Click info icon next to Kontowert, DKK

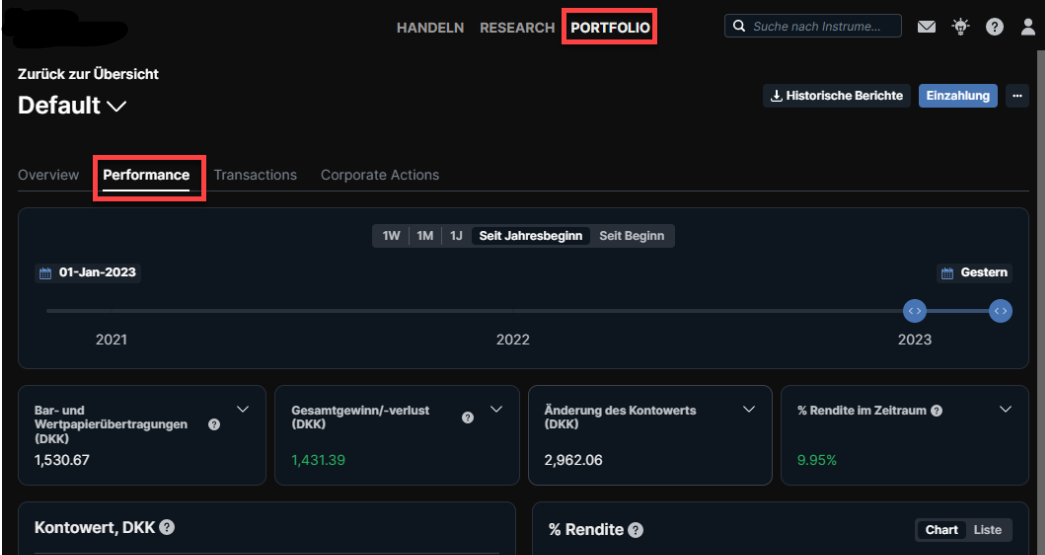coord(167,528)
